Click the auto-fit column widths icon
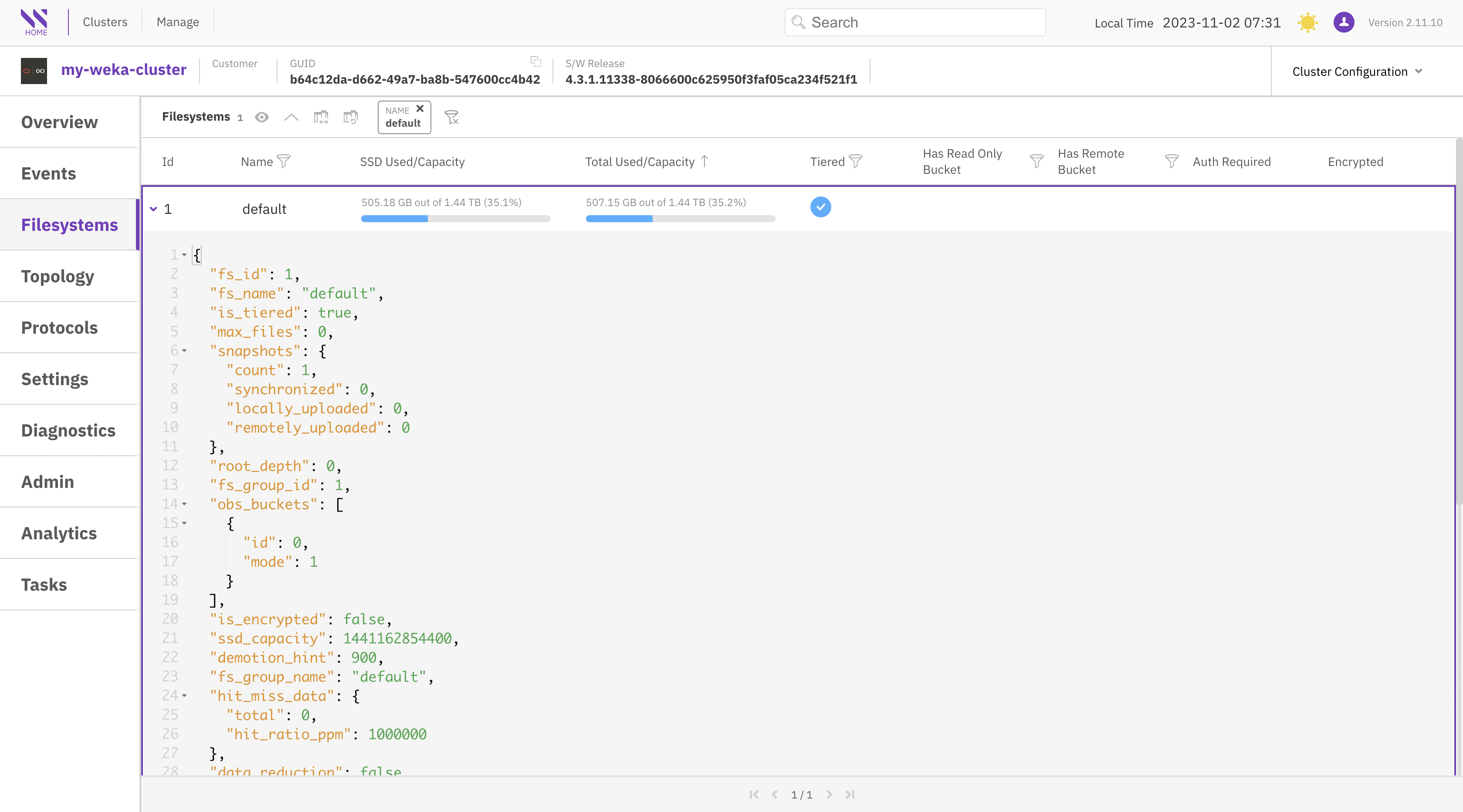 [x=321, y=117]
